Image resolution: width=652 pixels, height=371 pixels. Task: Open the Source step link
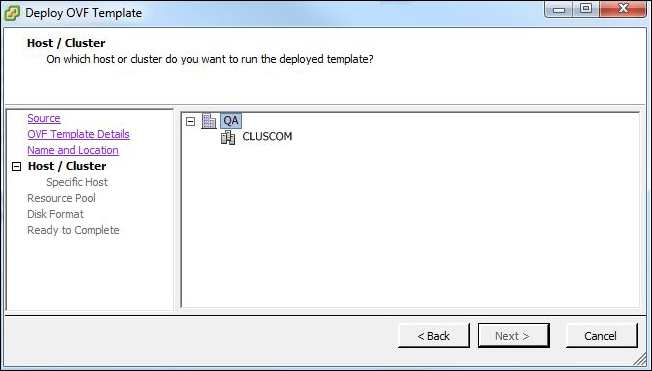(44, 118)
